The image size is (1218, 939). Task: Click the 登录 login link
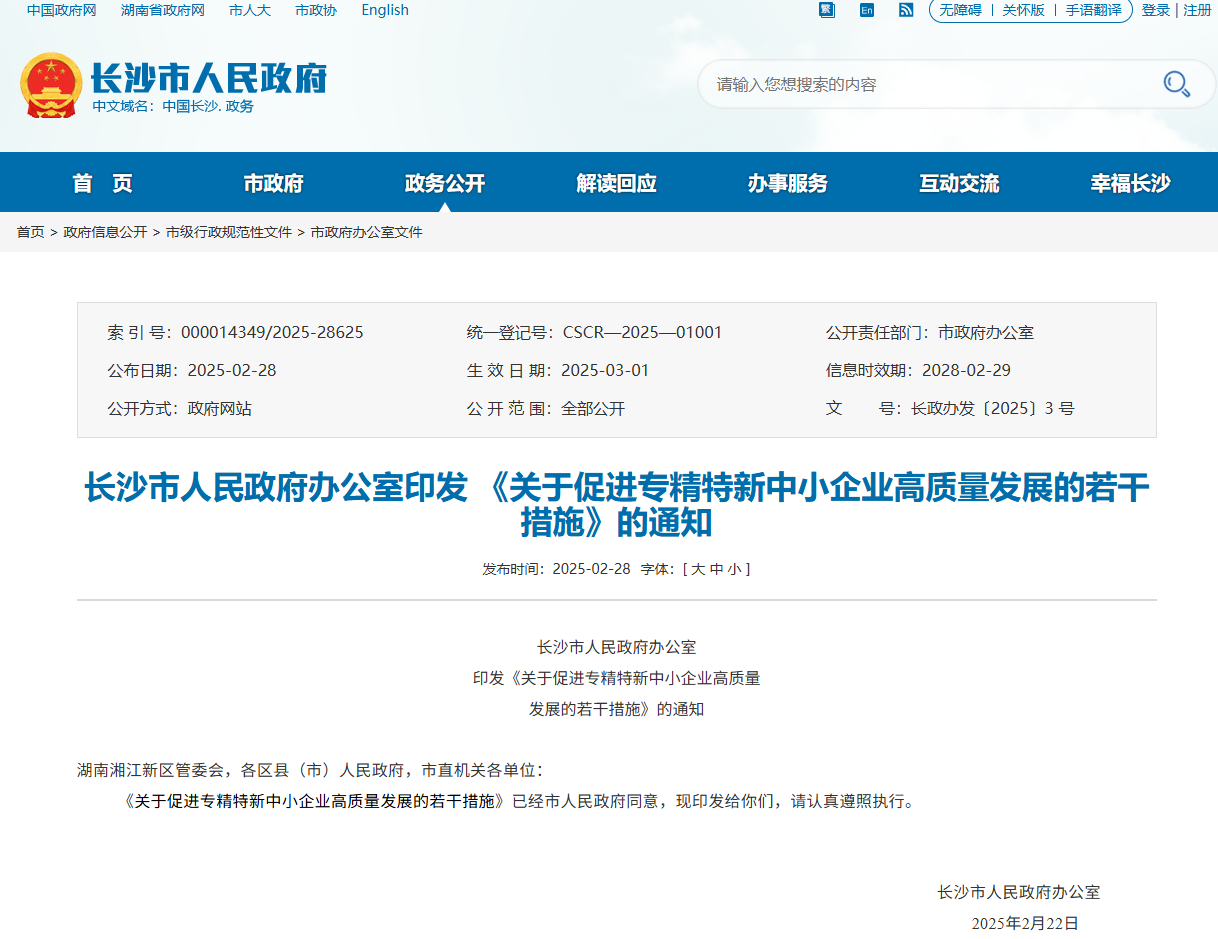pos(1155,10)
